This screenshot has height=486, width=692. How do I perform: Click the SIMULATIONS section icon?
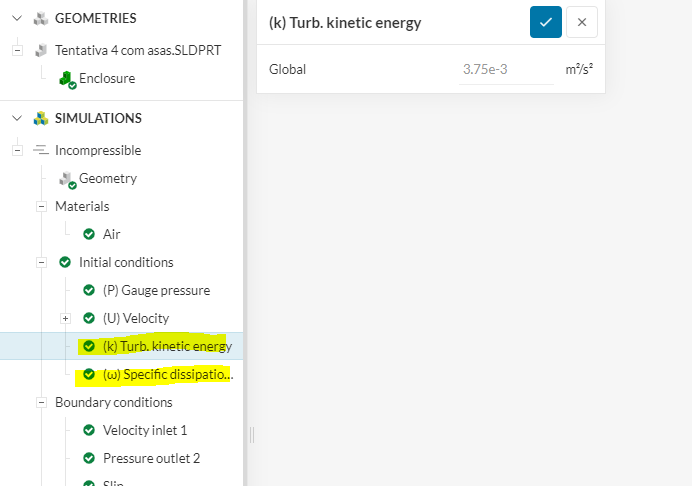[41, 118]
